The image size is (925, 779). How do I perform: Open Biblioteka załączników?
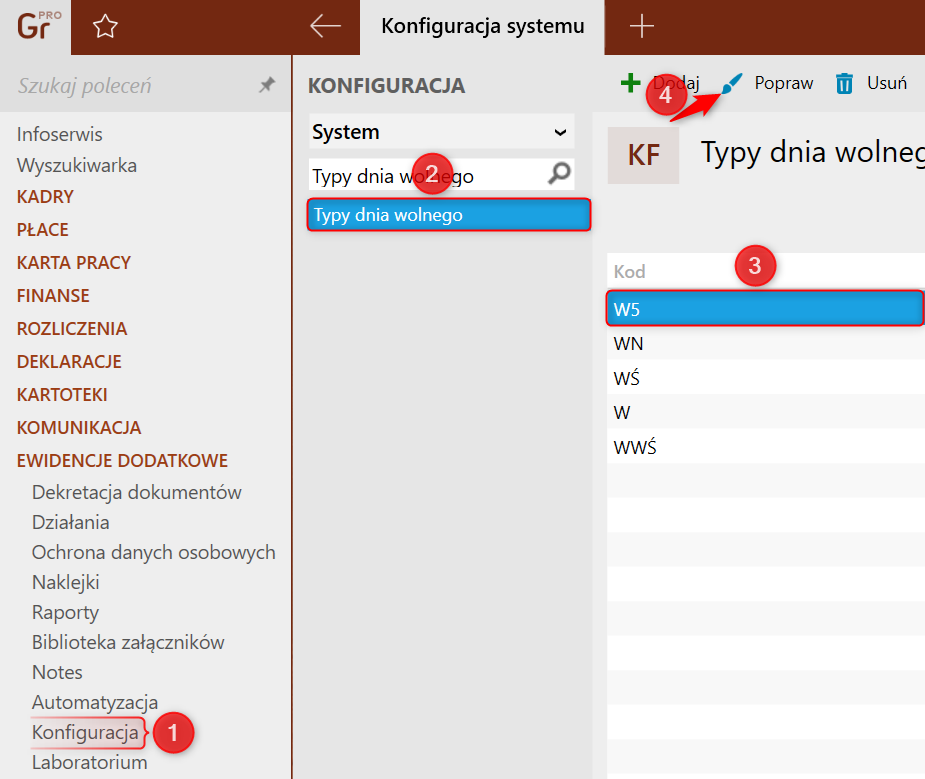128,642
